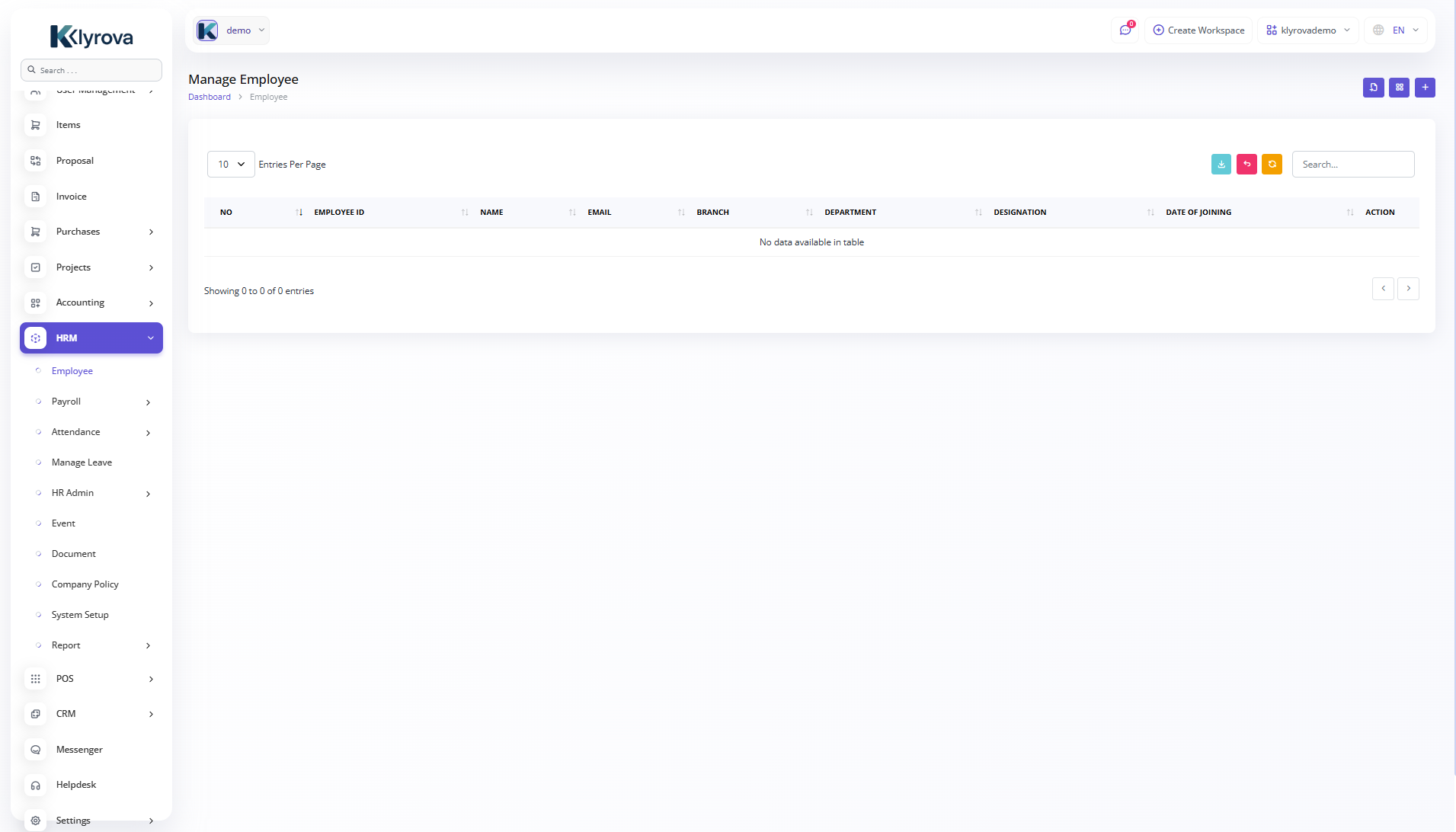Click the teal download export icon
The width and height of the screenshot is (1456, 832).
(x=1221, y=165)
